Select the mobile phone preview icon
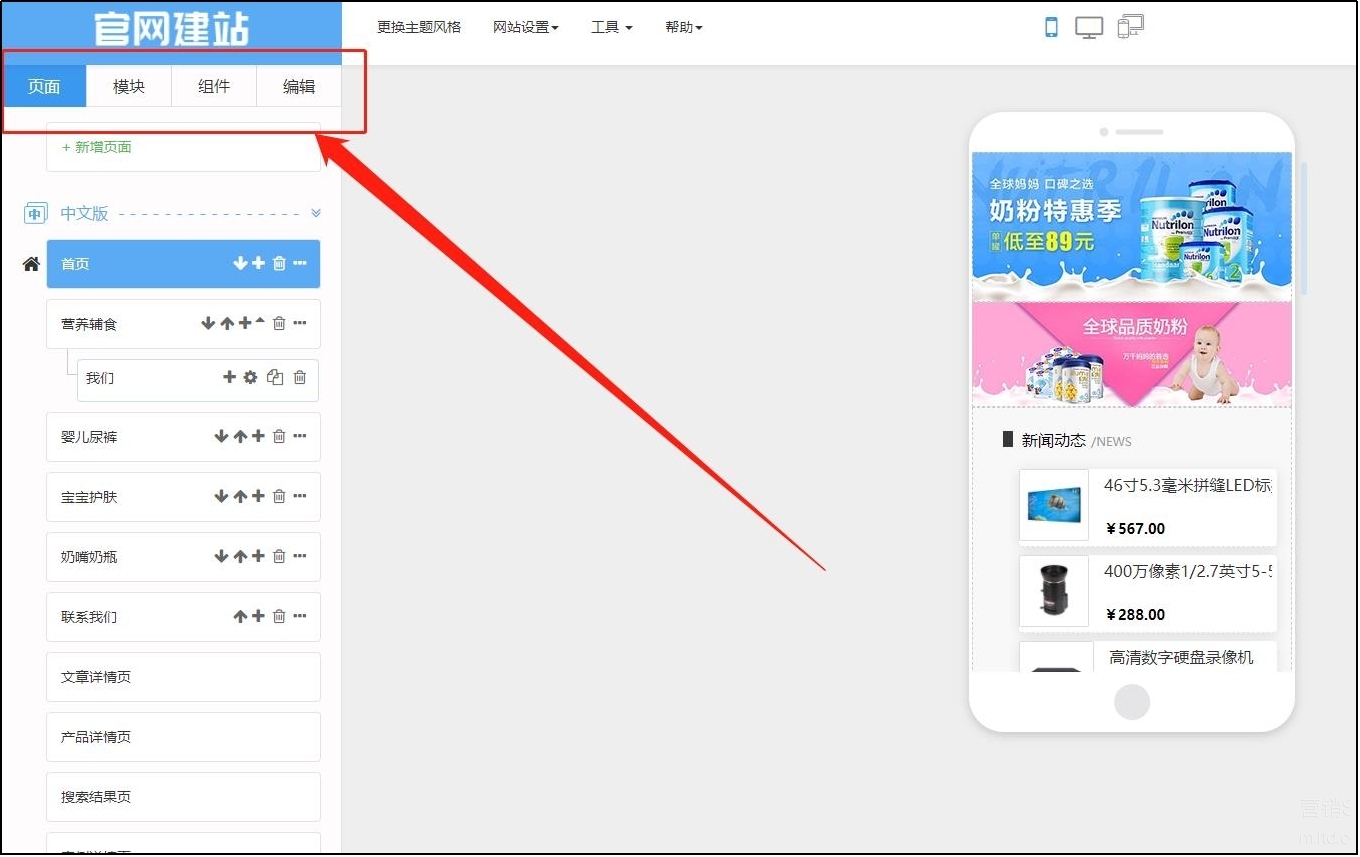The image size is (1360, 857). pos(1051,28)
